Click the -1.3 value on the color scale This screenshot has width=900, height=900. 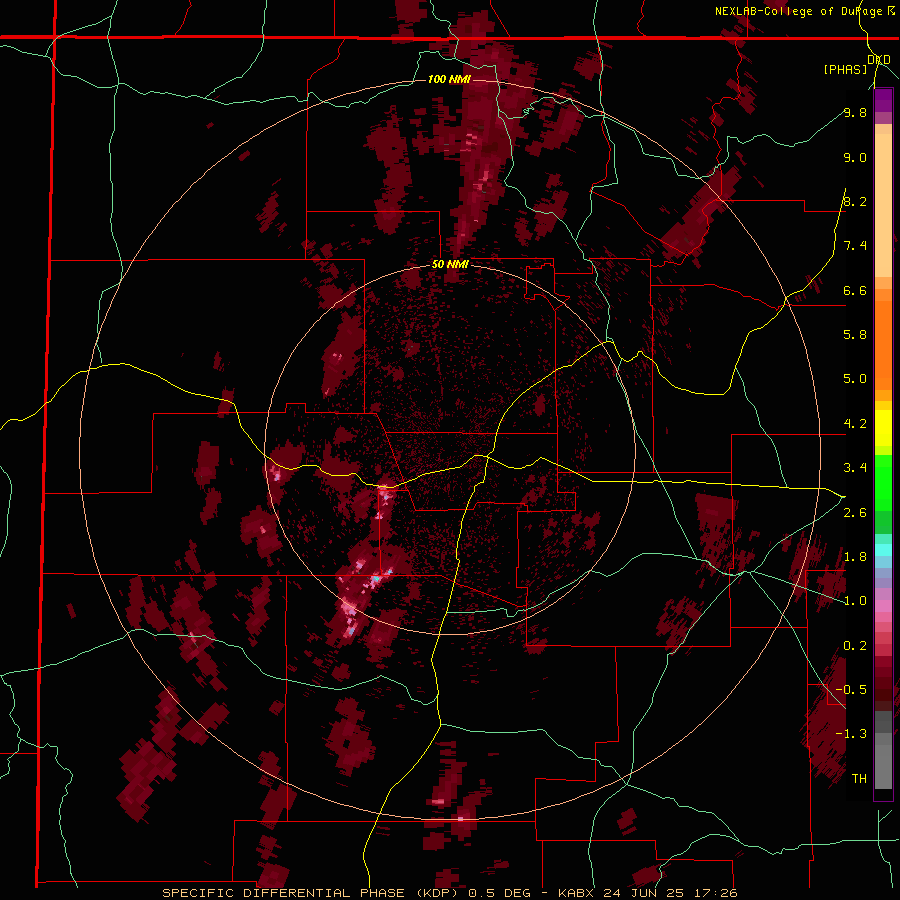(x=851, y=734)
